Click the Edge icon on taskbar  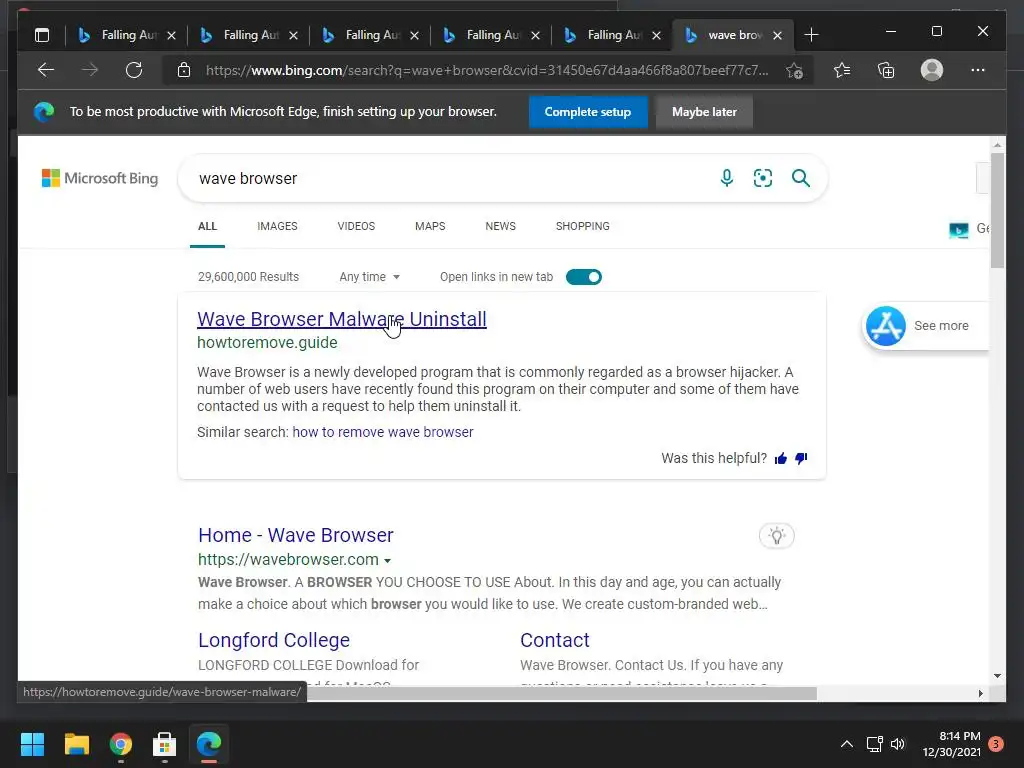coord(209,744)
